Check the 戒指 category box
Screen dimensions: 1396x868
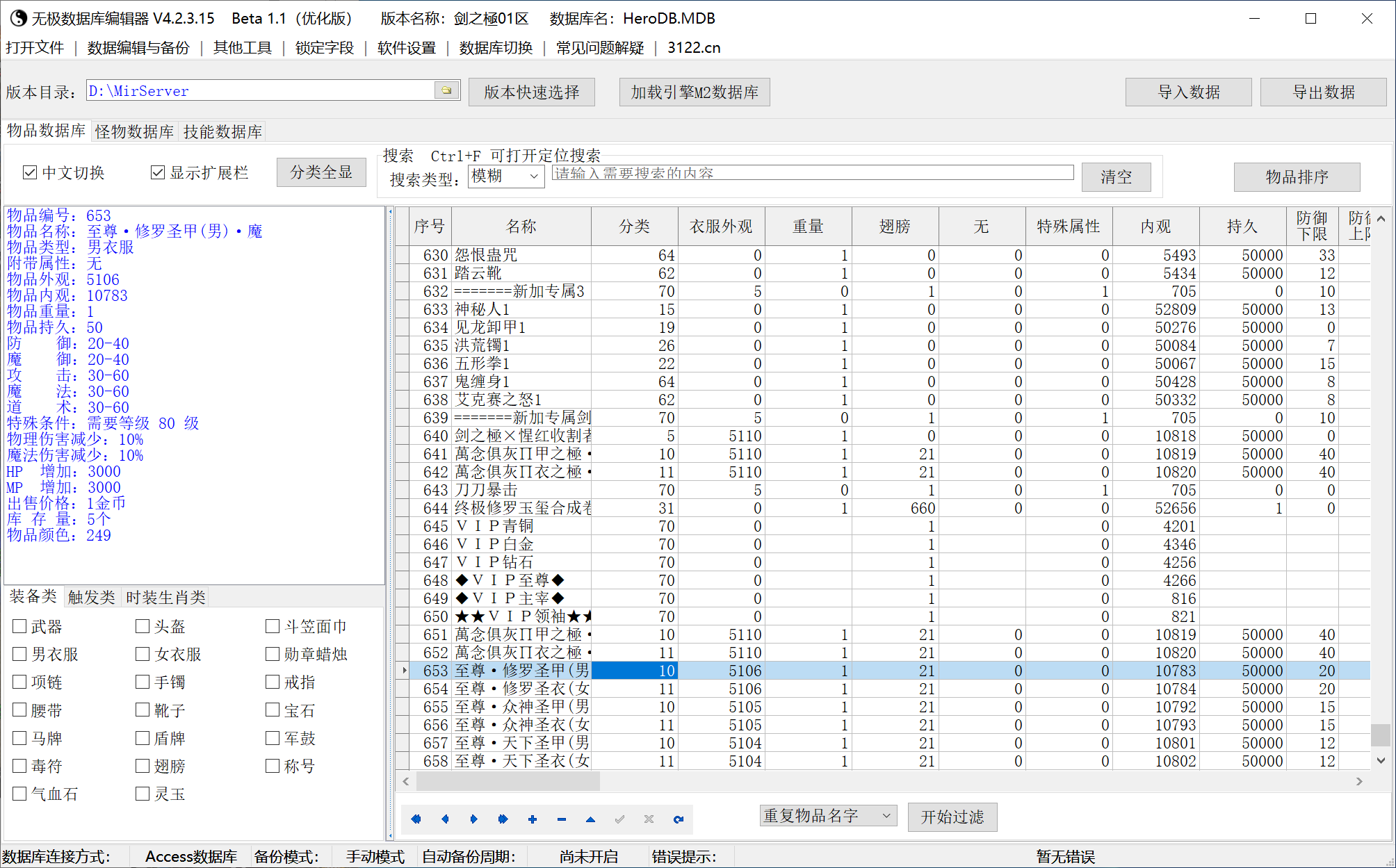[x=273, y=682]
